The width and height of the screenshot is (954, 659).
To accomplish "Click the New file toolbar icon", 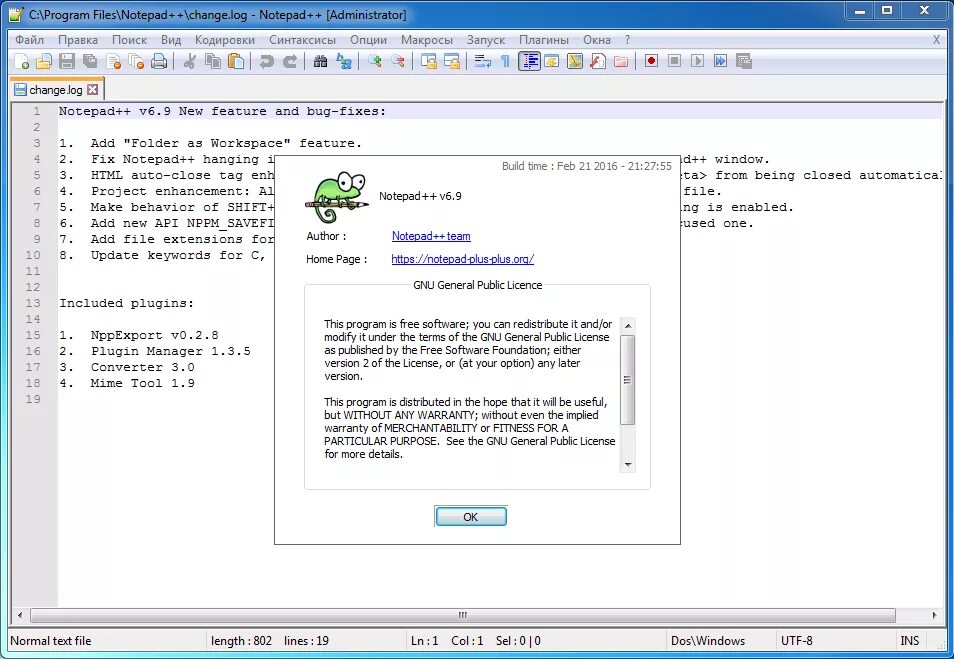I will [21, 61].
